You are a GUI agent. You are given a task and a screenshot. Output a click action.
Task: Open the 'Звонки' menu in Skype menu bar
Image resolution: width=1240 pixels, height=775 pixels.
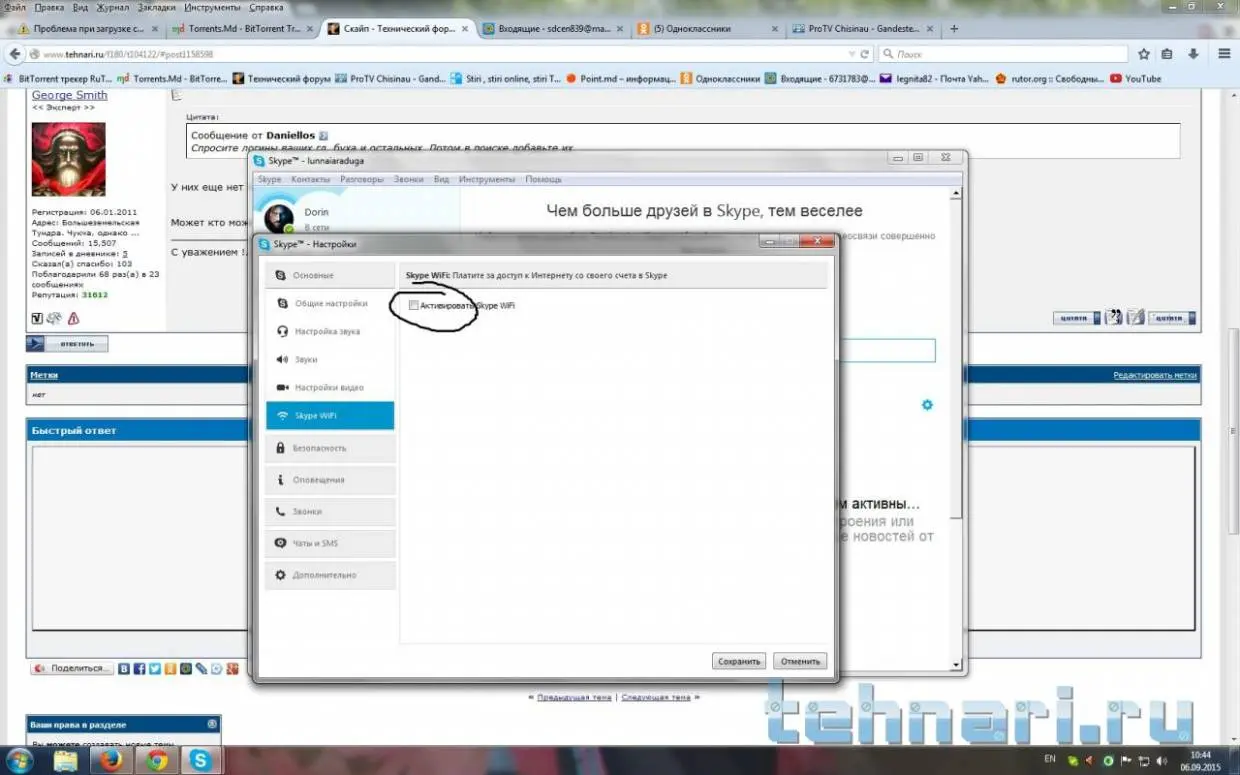coord(408,179)
